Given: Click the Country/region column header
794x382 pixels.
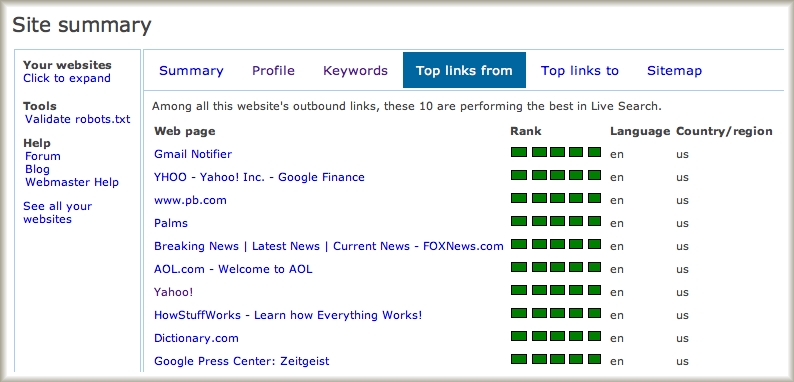Looking at the screenshot, I should pyautogui.click(x=724, y=131).
